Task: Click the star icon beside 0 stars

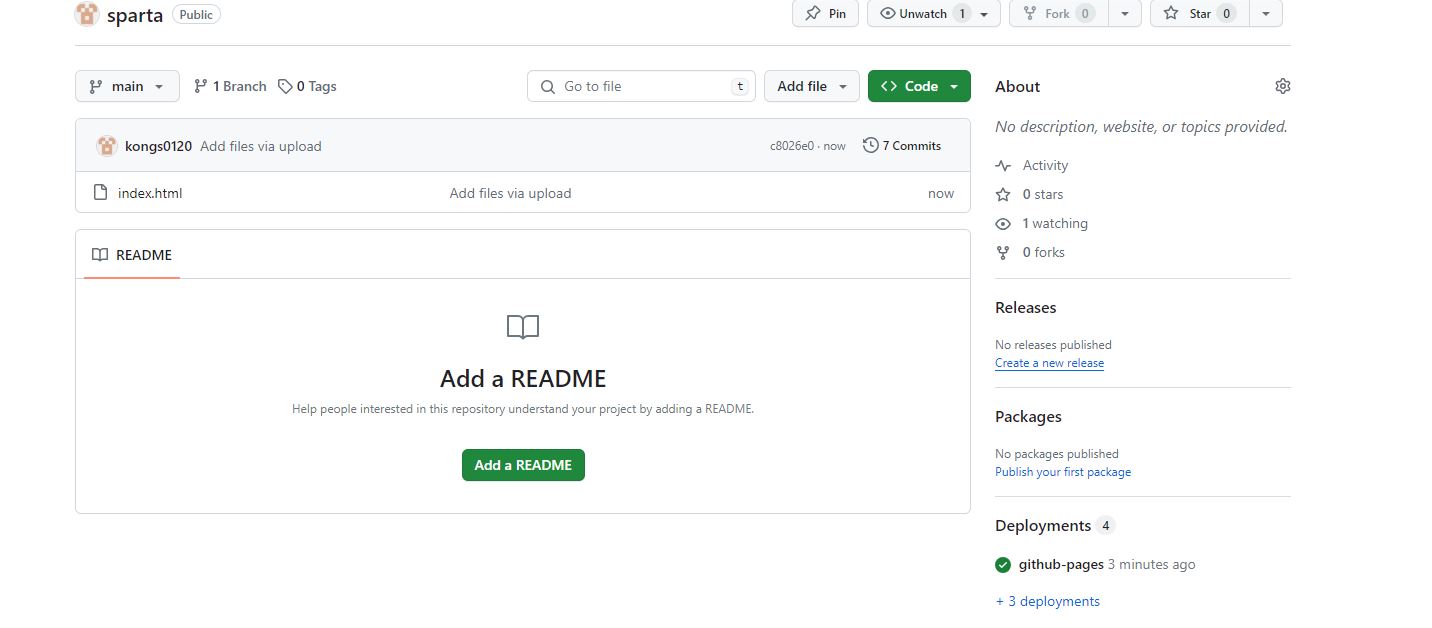Action: [x=1003, y=194]
